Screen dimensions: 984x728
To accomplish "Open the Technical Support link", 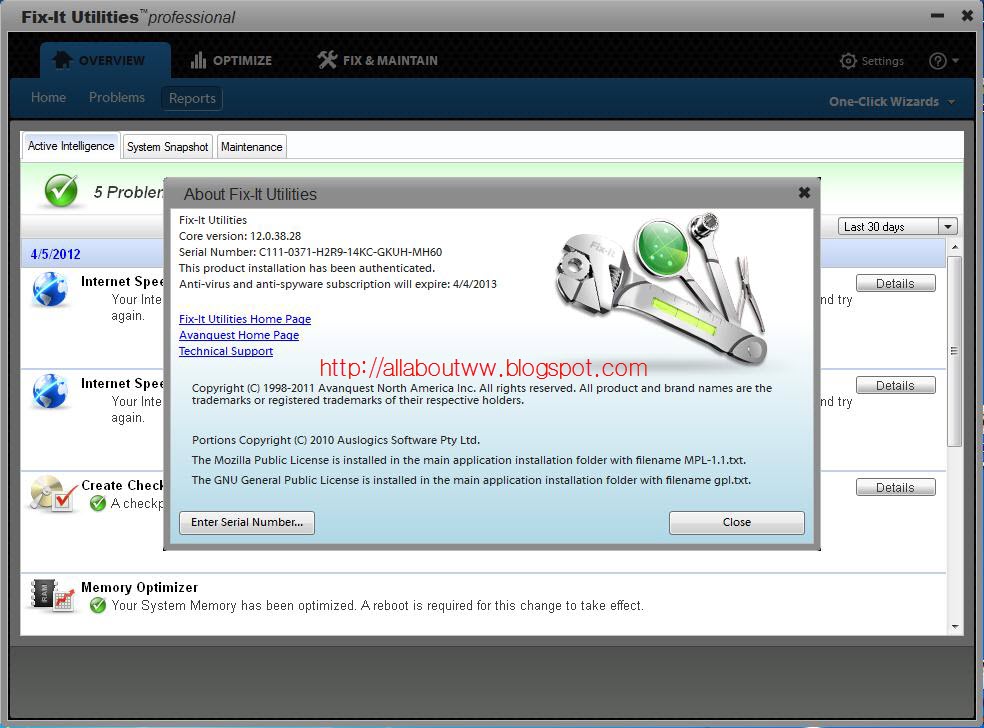I will (x=226, y=351).
